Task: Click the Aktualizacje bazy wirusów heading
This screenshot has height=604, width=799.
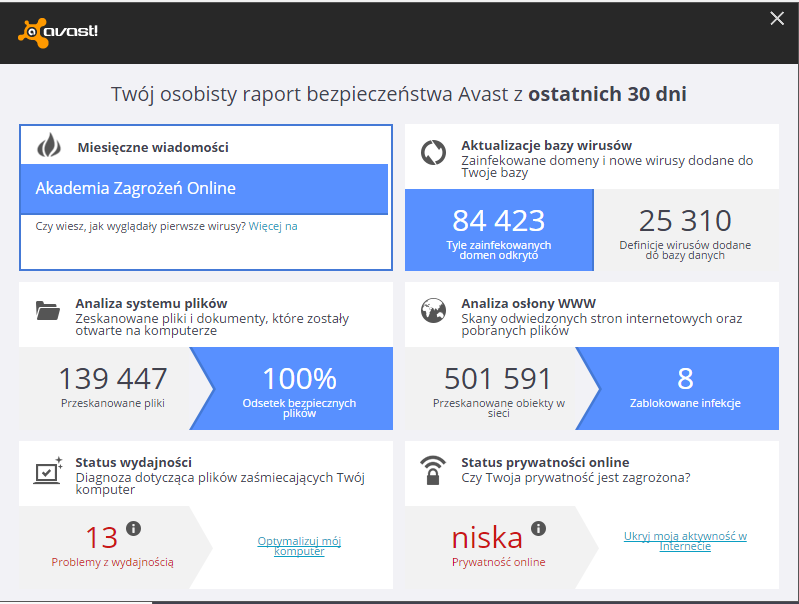Action: click(547, 146)
